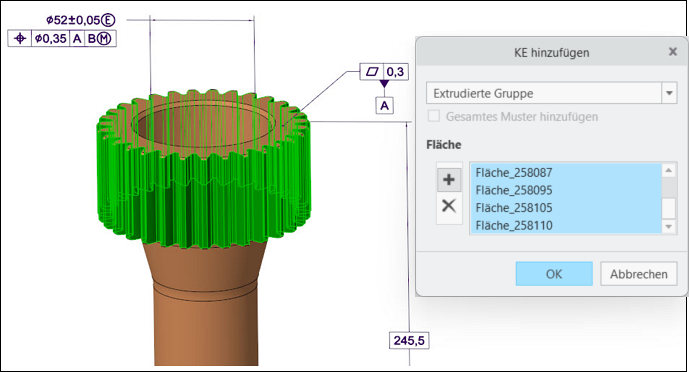The height and width of the screenshot is (372, 689).
Task: Select Fläche_258105 in the list
Action: tap(566, 208)
